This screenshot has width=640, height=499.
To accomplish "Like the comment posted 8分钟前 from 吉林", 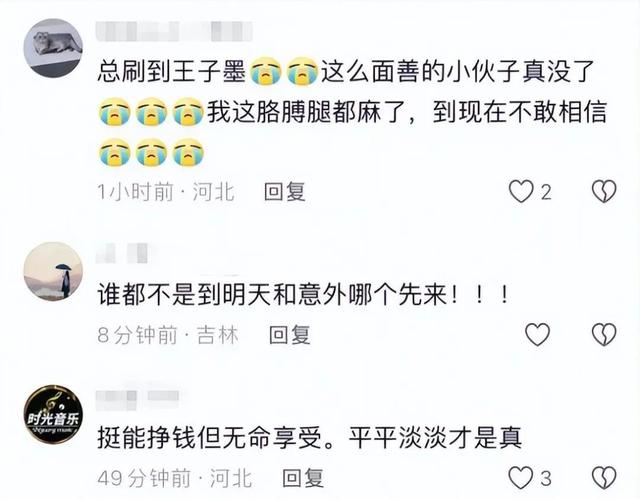I will (x=537, y=335).
